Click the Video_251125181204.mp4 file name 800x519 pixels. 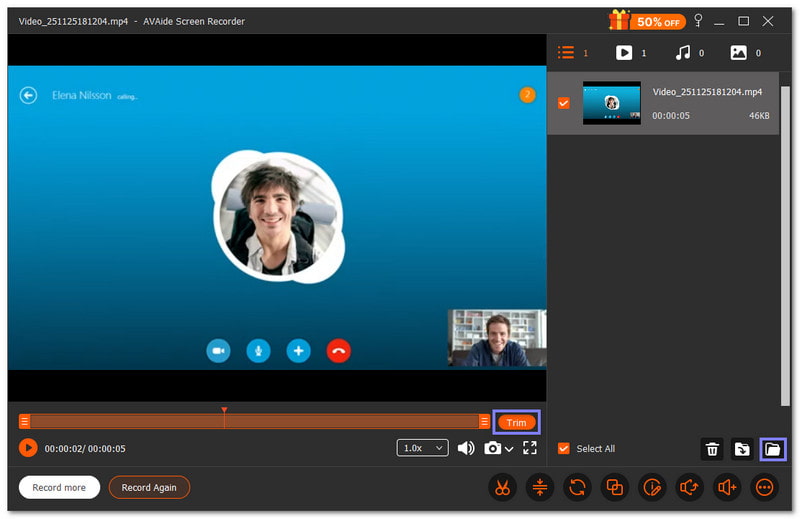coord(707,92)
